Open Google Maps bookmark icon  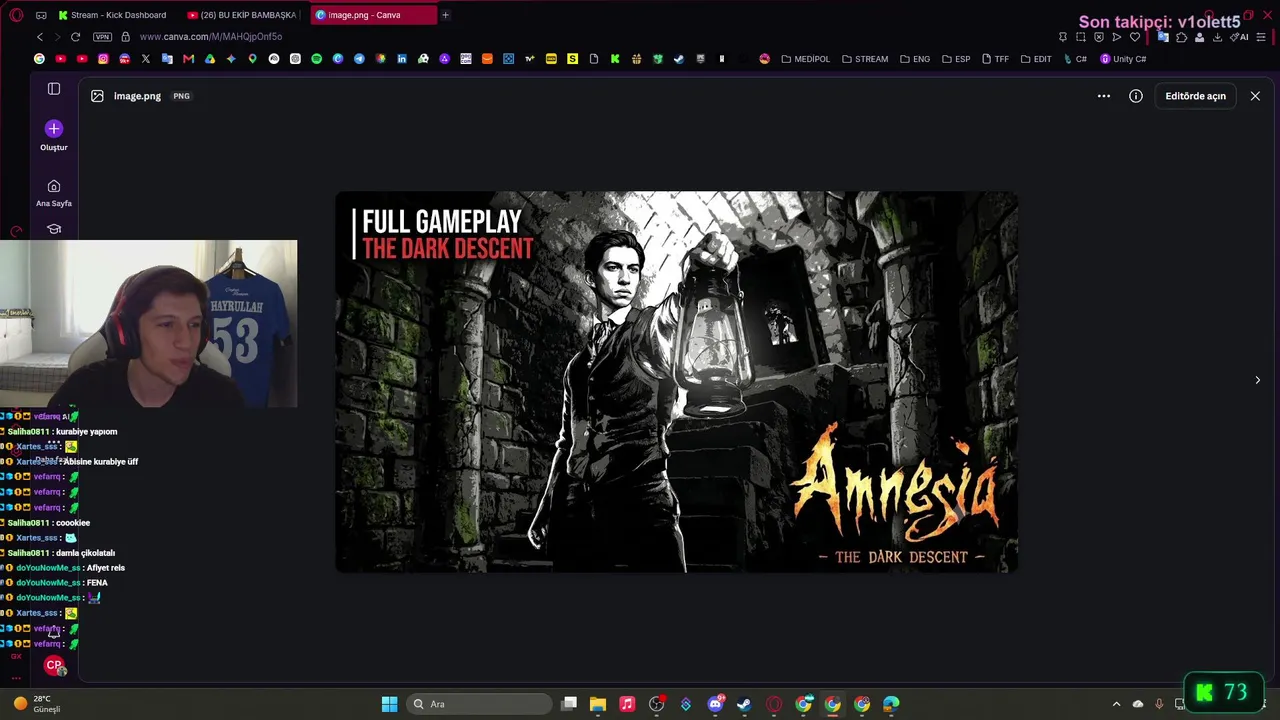pyautogui.click(x=252, y=59)
